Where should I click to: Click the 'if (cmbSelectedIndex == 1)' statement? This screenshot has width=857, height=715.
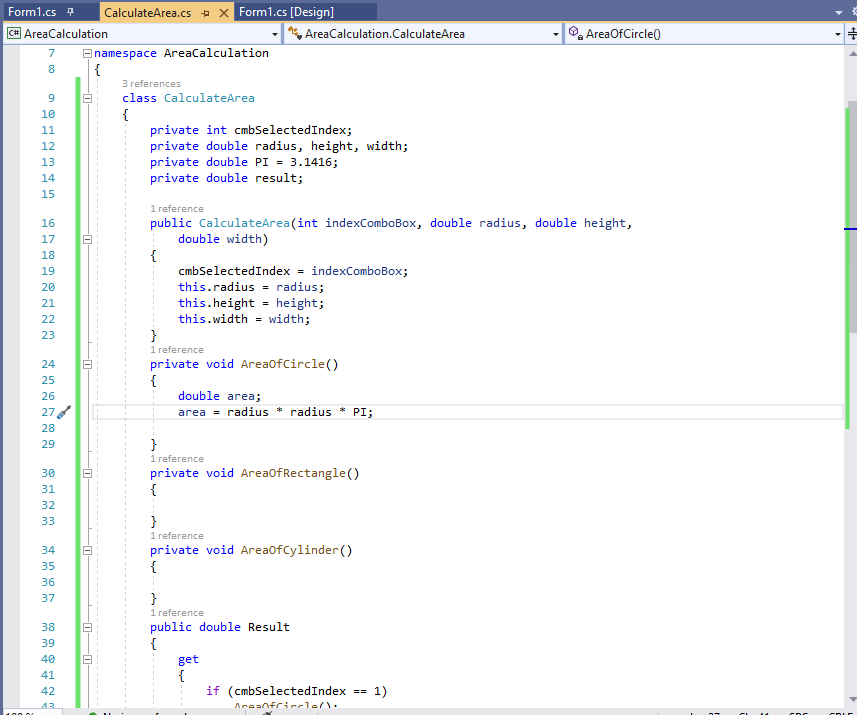click(297, 691)
